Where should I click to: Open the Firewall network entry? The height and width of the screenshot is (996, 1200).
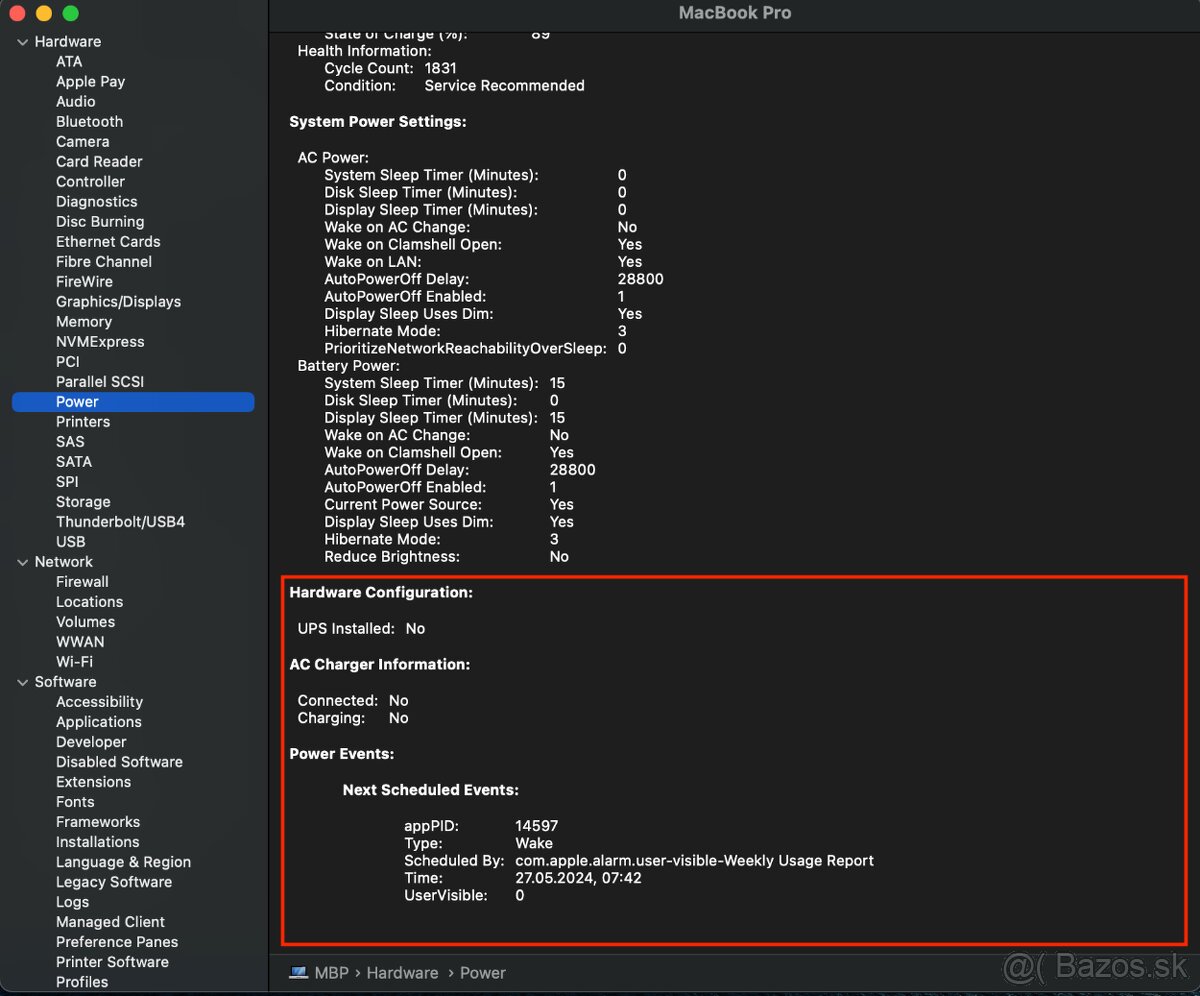pyautogui.click(x=82, y=582)
